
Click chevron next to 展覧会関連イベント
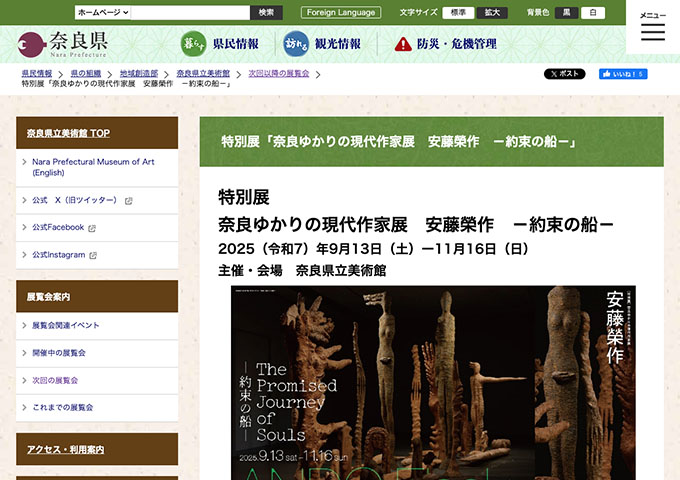(24, 325)
